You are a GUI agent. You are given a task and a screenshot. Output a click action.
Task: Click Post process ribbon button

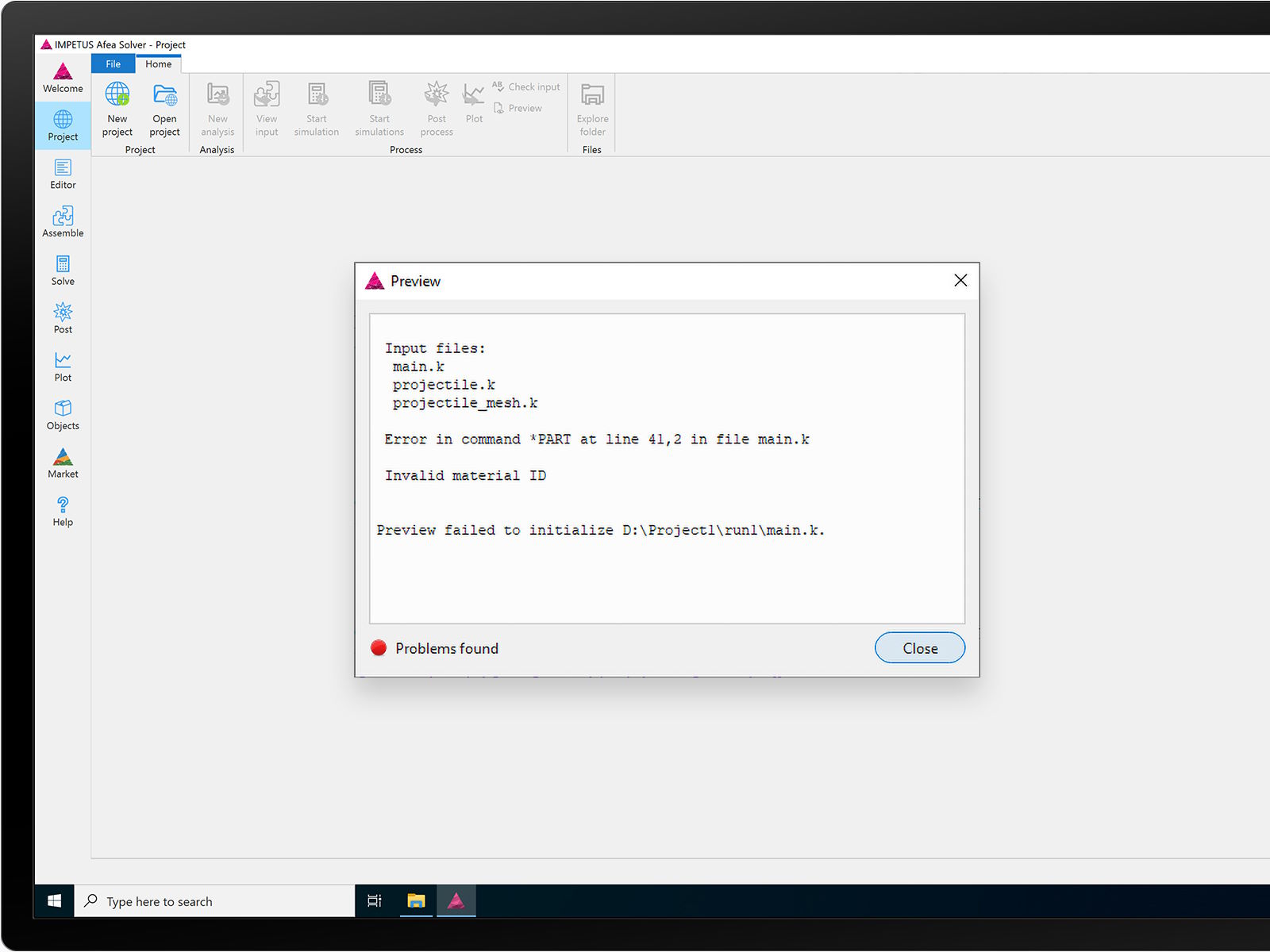[x=437, y=109]
